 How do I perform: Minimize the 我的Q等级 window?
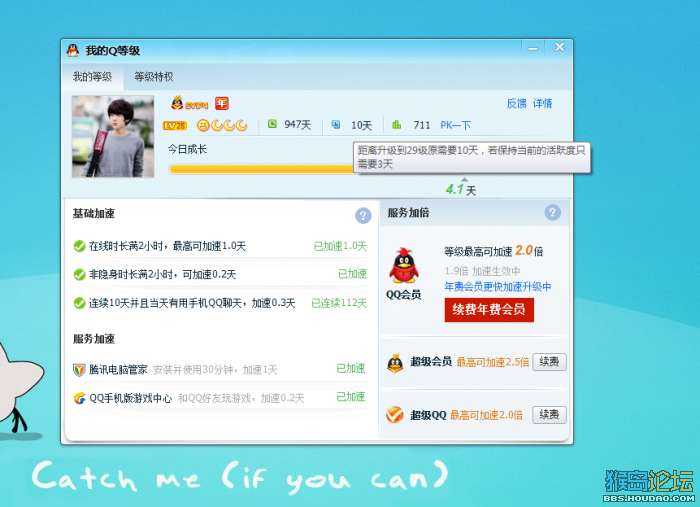tap(533, 47)
